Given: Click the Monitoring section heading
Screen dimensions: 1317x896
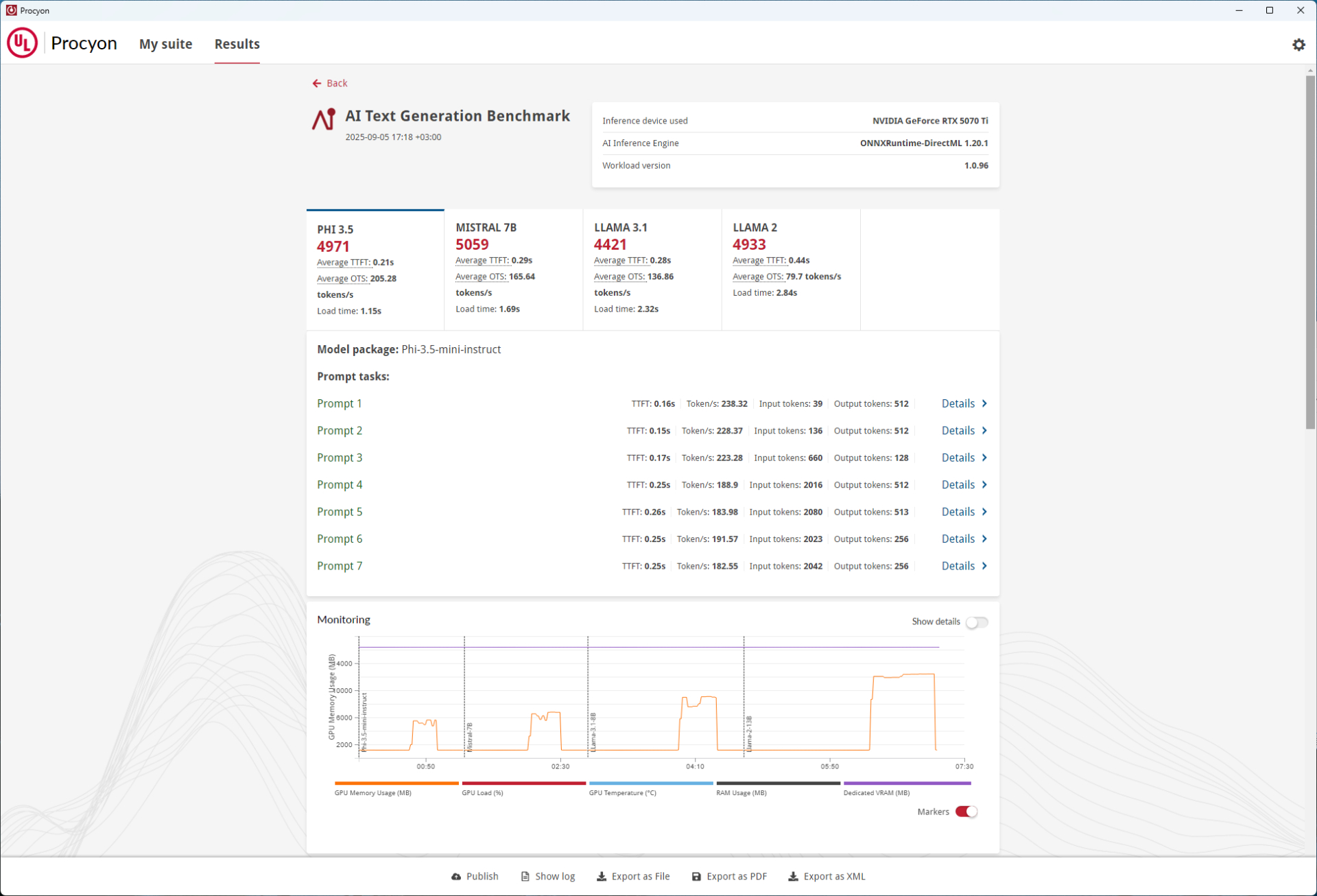Looking at the screenshot, I should [344, 620].
